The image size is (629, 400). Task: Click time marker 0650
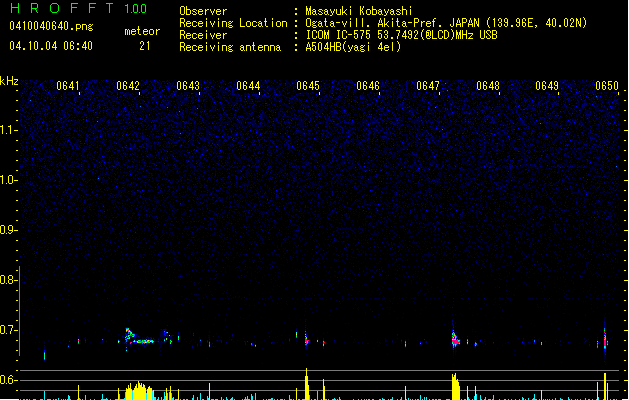pyautogui.click(x=607, y=86)
